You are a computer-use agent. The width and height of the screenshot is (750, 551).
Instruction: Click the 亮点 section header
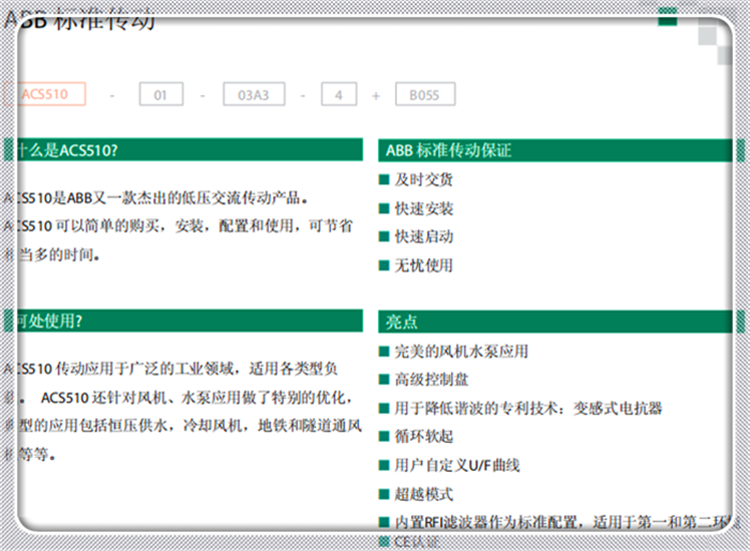561,321
